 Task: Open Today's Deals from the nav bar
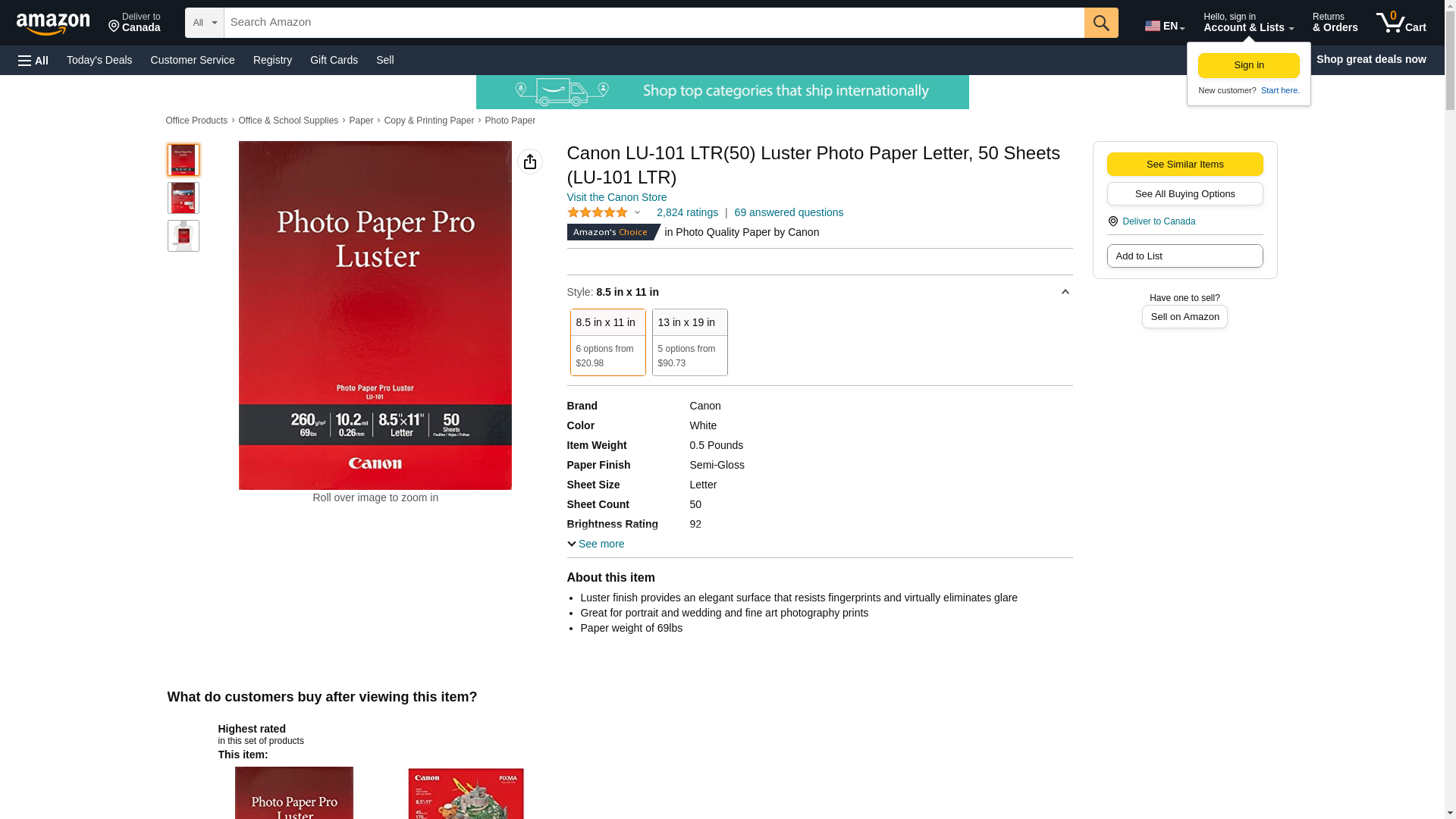[x=99, y=60]
